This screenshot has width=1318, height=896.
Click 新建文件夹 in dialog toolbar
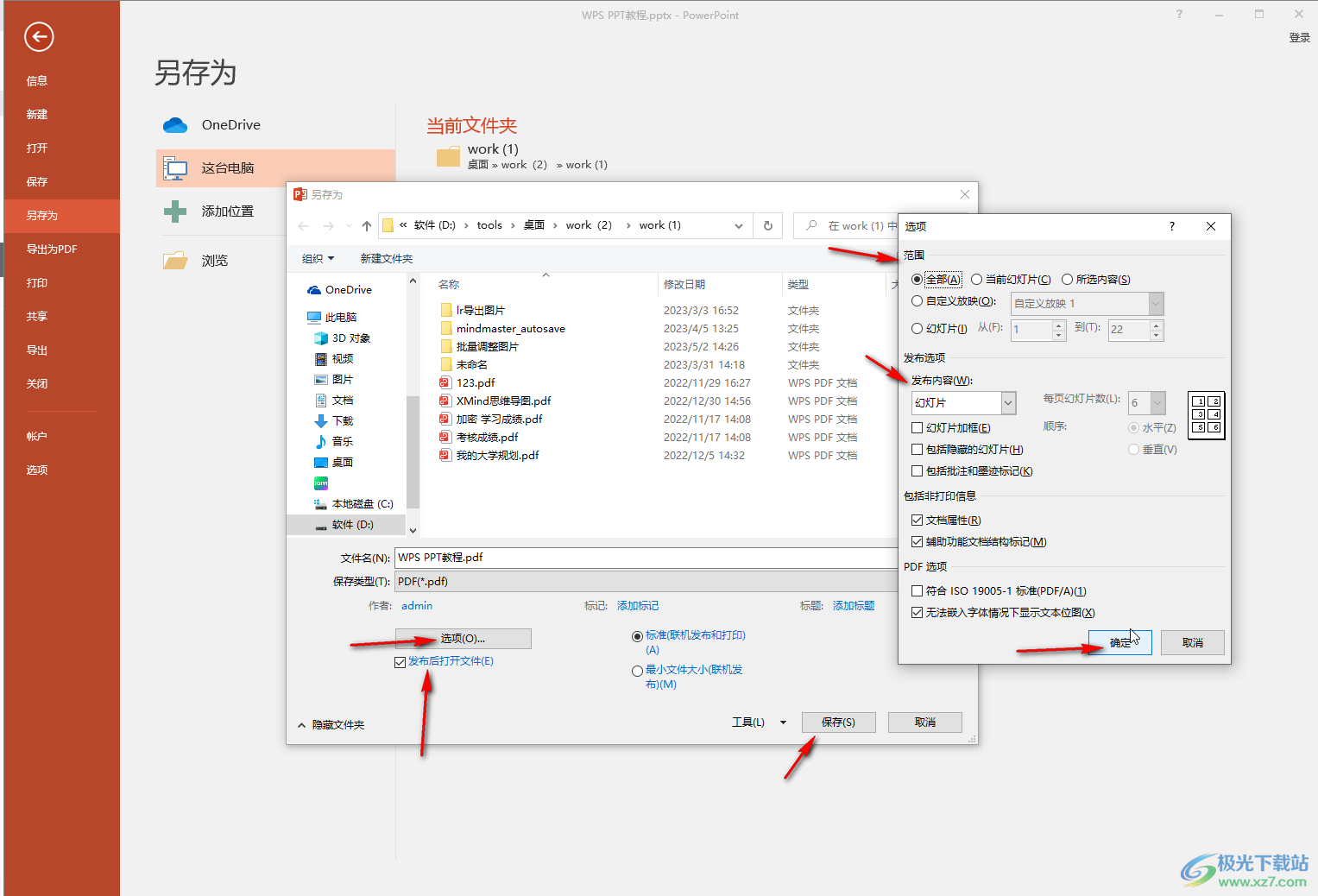click(386, 259)
